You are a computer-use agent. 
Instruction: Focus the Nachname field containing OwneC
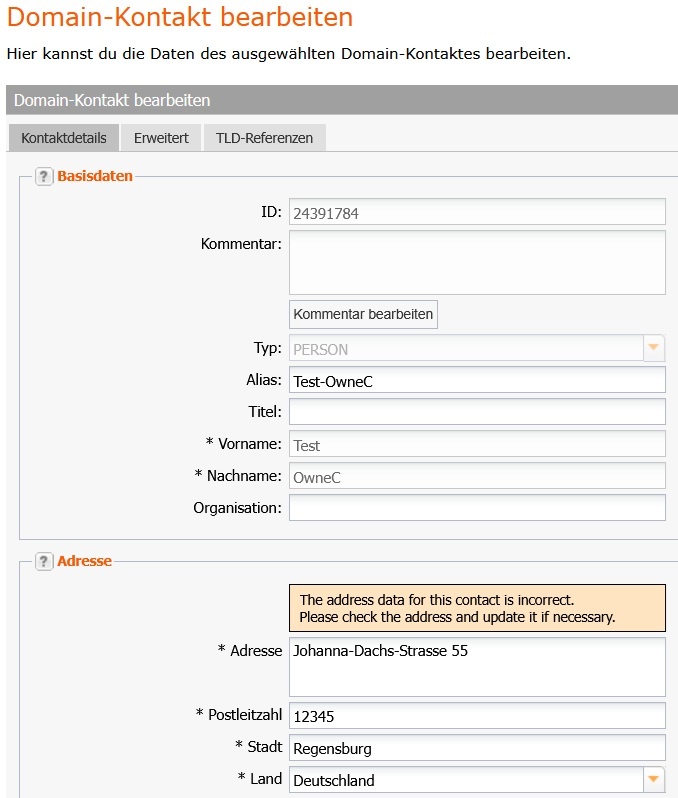pos(477,476)
